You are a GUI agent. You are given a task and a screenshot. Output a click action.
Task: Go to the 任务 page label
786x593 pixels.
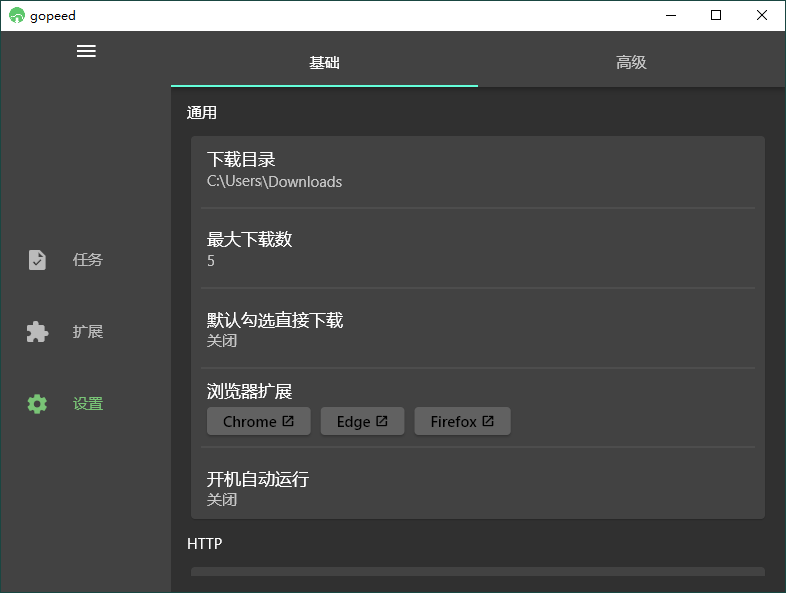click(x=88, y=260)
